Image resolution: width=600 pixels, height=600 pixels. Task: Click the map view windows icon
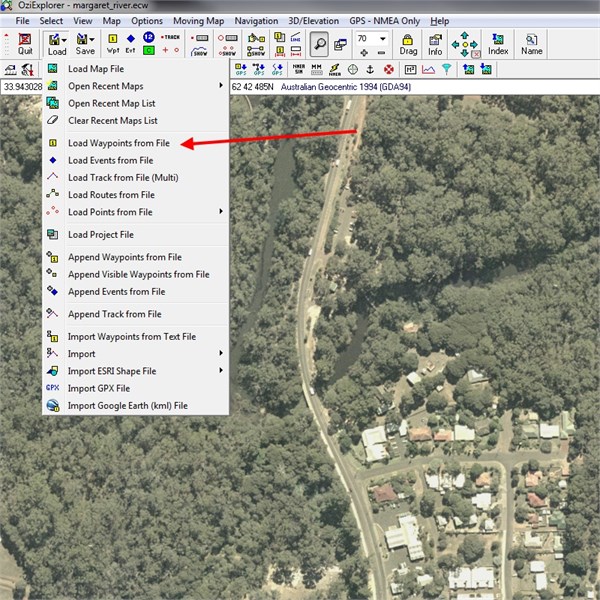(340, 45)
